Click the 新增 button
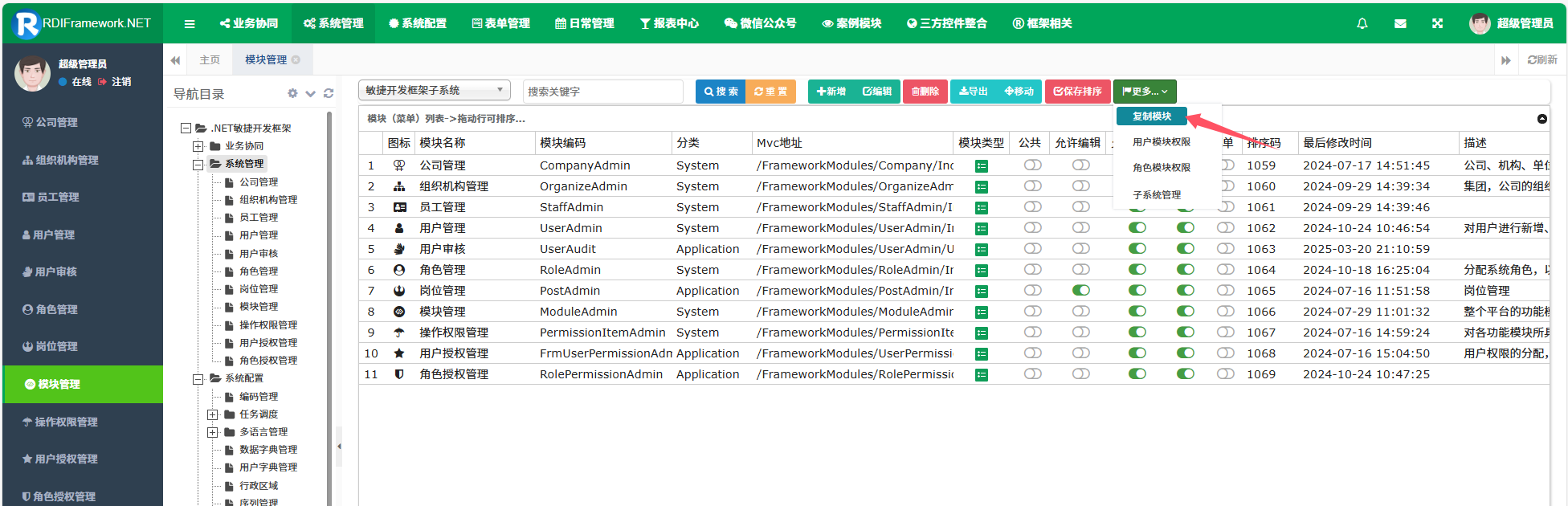 (x=831, y=92)
